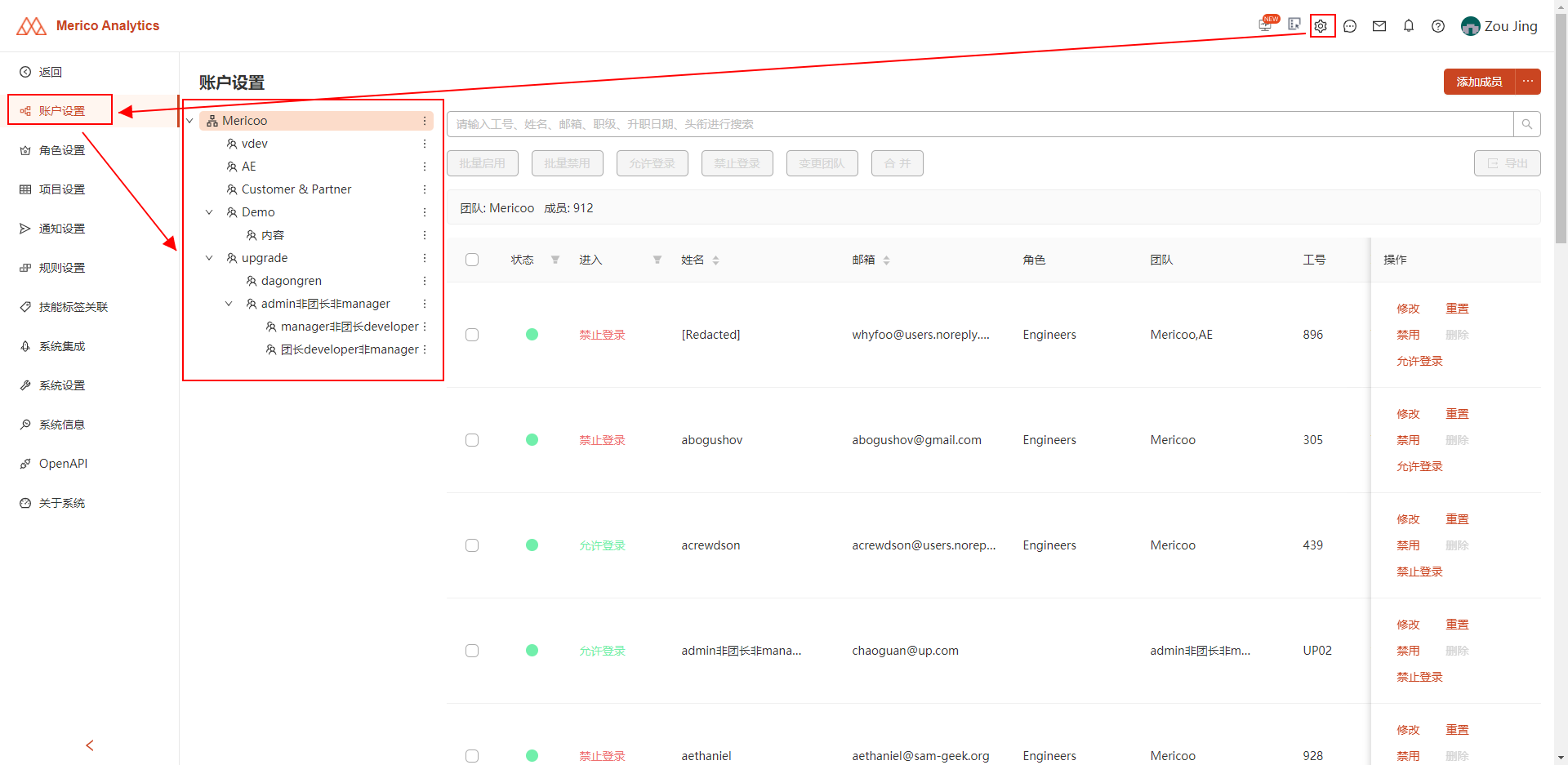Open the more menu for AE team
1568x765 pixels.
coord(425,167)
